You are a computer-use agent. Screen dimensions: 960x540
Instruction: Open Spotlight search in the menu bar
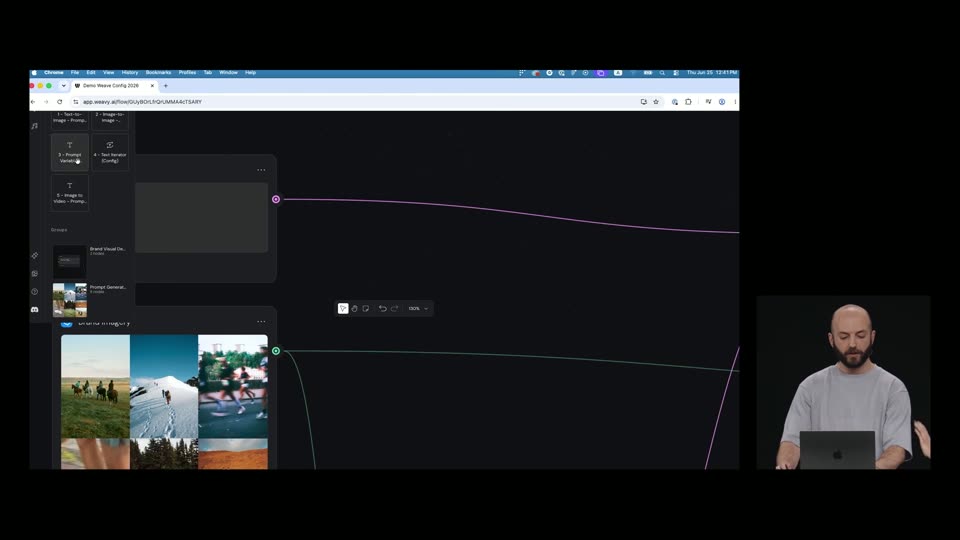662,73
